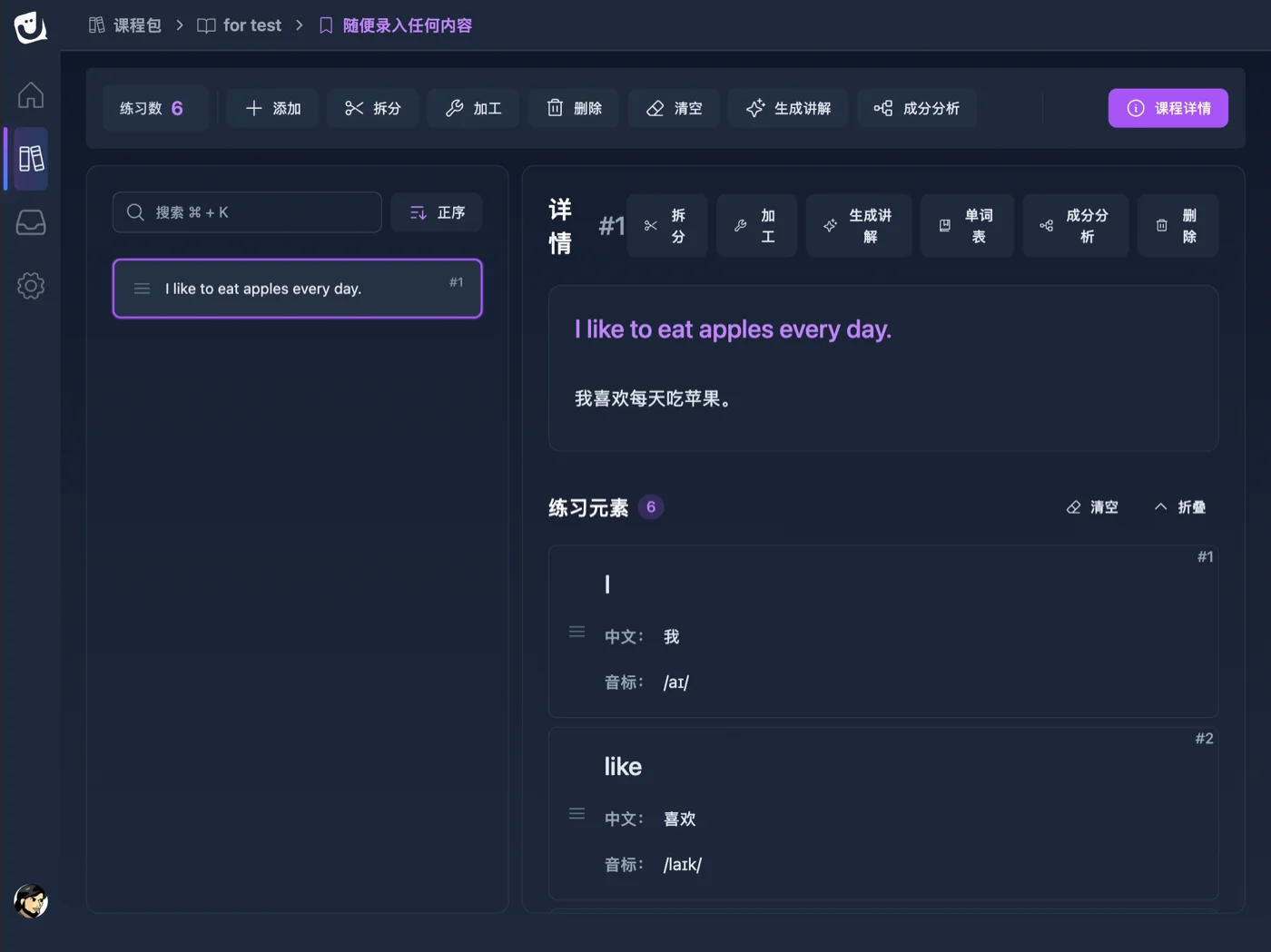Select the sentence 'I like to eat apples every day'
1271x952 pixels.
pyautogui.click(x=297, y=289)
